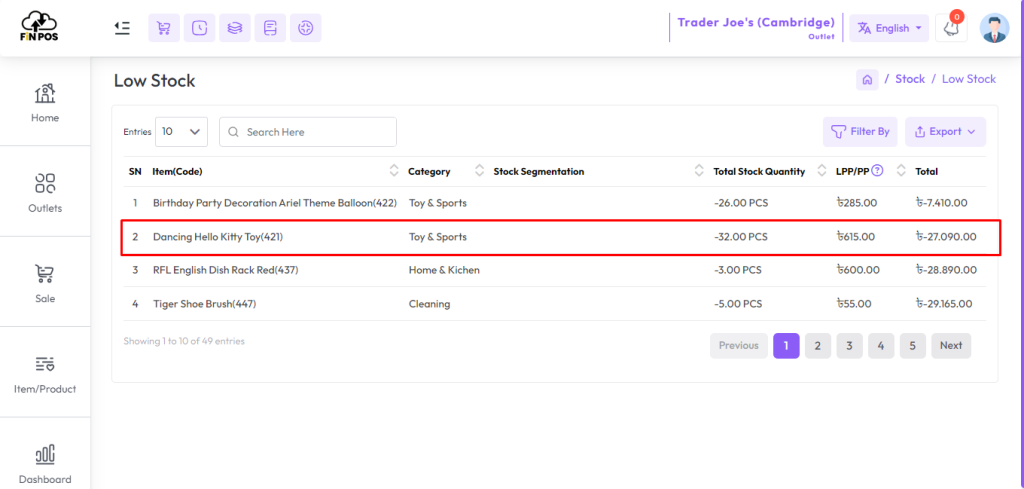Open the Filter By button
The image size is (1024, 489).
[859, 132]
